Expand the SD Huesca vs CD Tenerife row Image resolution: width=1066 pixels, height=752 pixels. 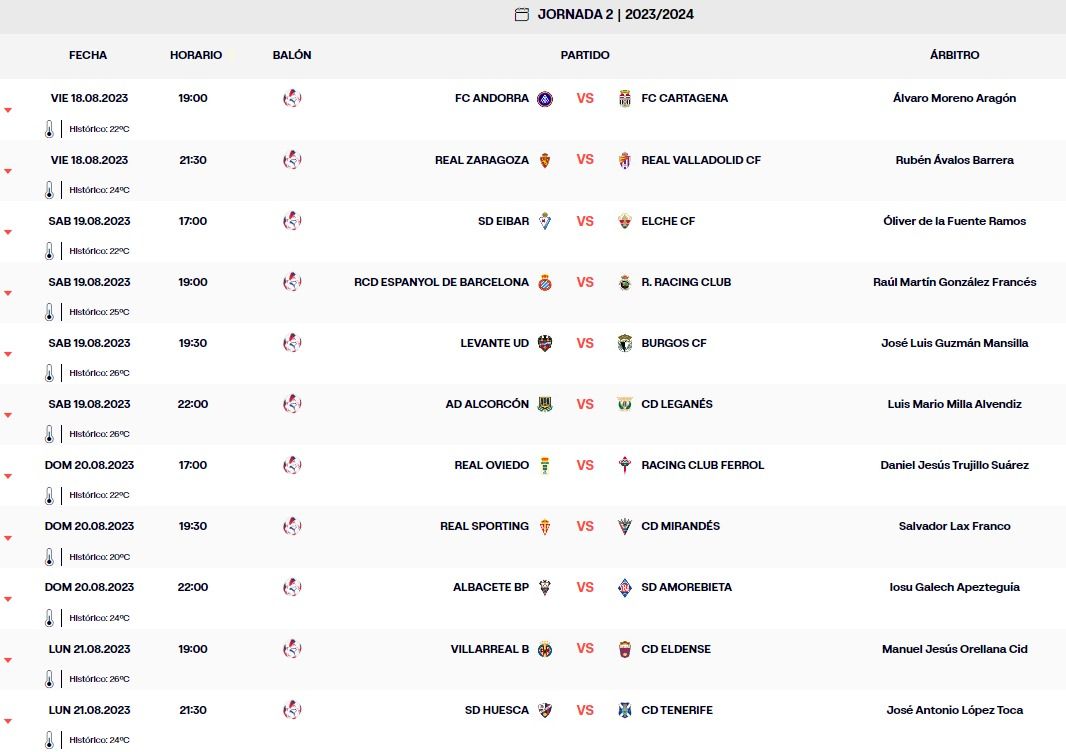click(x=8, y=721)
